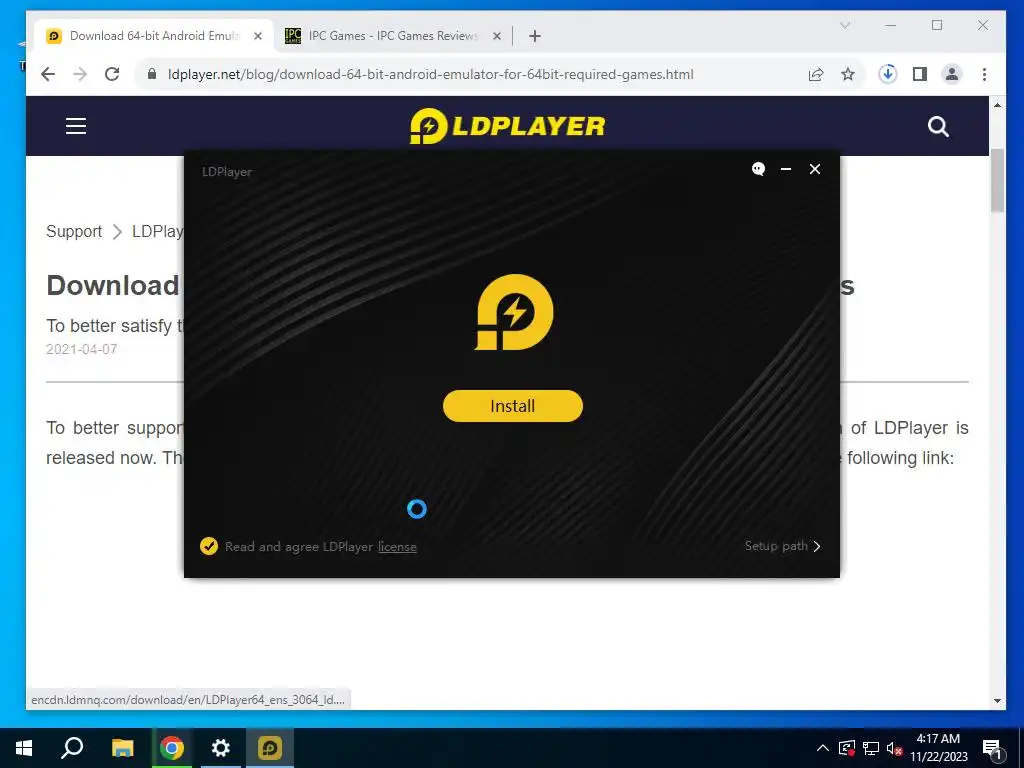This screenshot has width=1024, height=768.
Task: Open Windows taskbar search
Action: click(x=72, y=748)
